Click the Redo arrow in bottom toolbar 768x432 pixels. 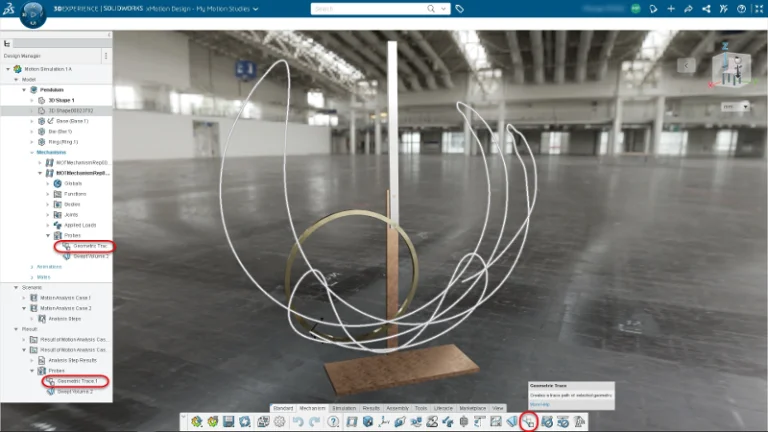[x=314, y=421]
